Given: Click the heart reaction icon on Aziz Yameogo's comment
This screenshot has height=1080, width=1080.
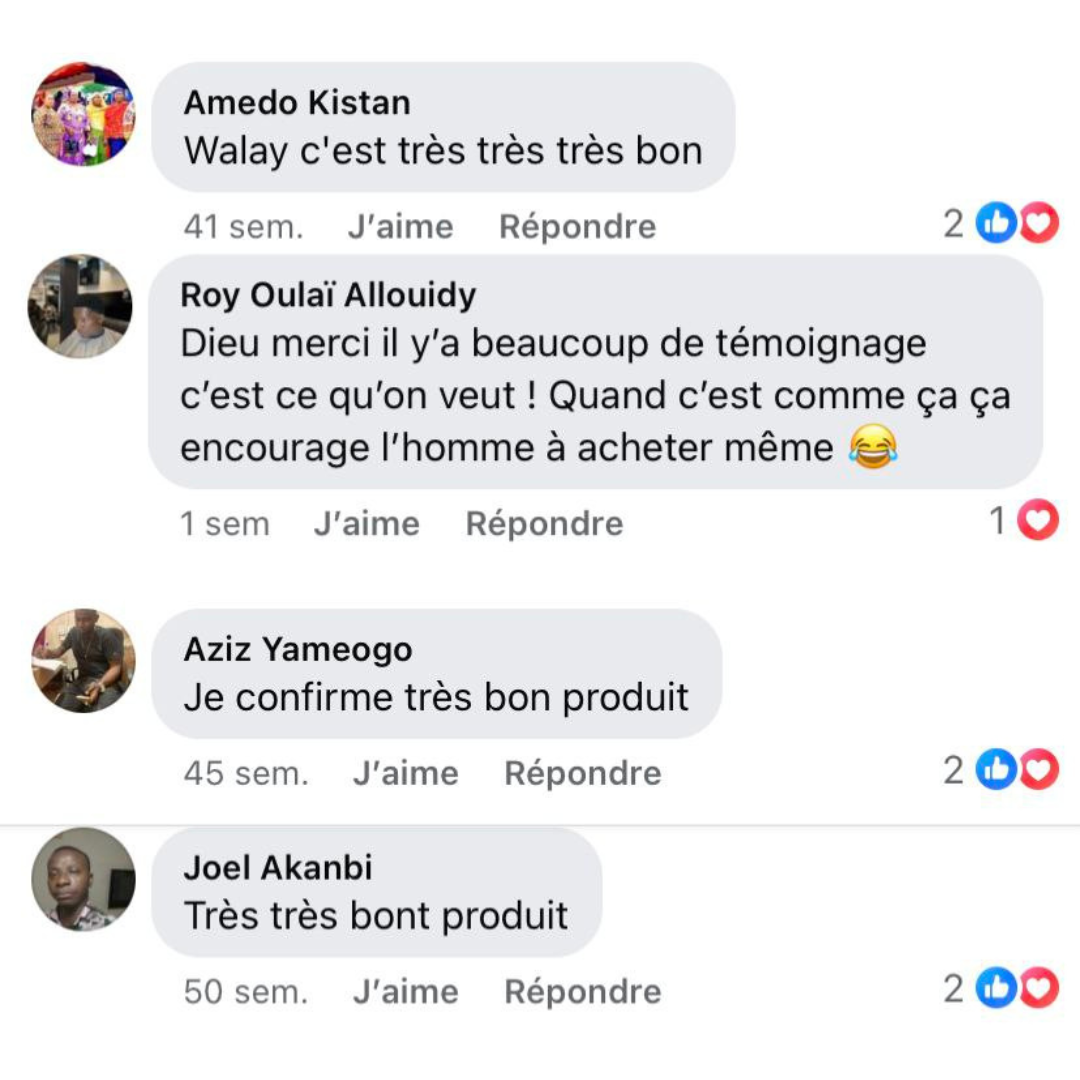Looking at the screenshot, I should [x=1039, y=771].
